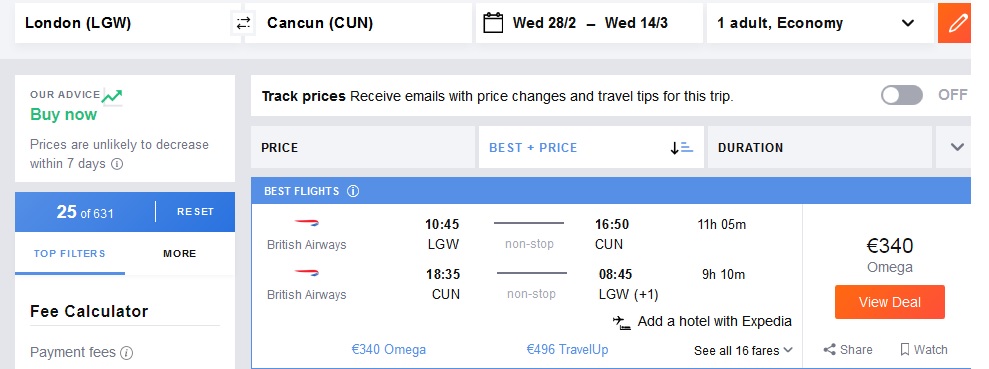Select the TOP FILTERS tab
989x369 pixels.
click(x=69, y=254)
